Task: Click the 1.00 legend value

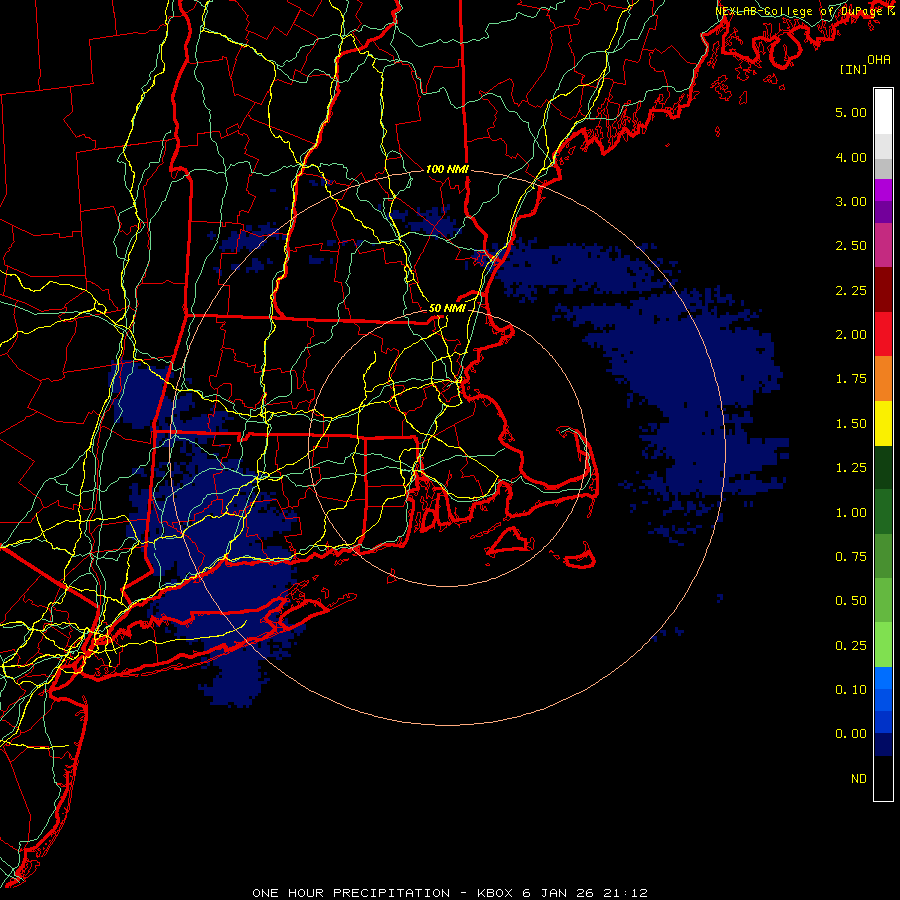Action: point(851,513)
